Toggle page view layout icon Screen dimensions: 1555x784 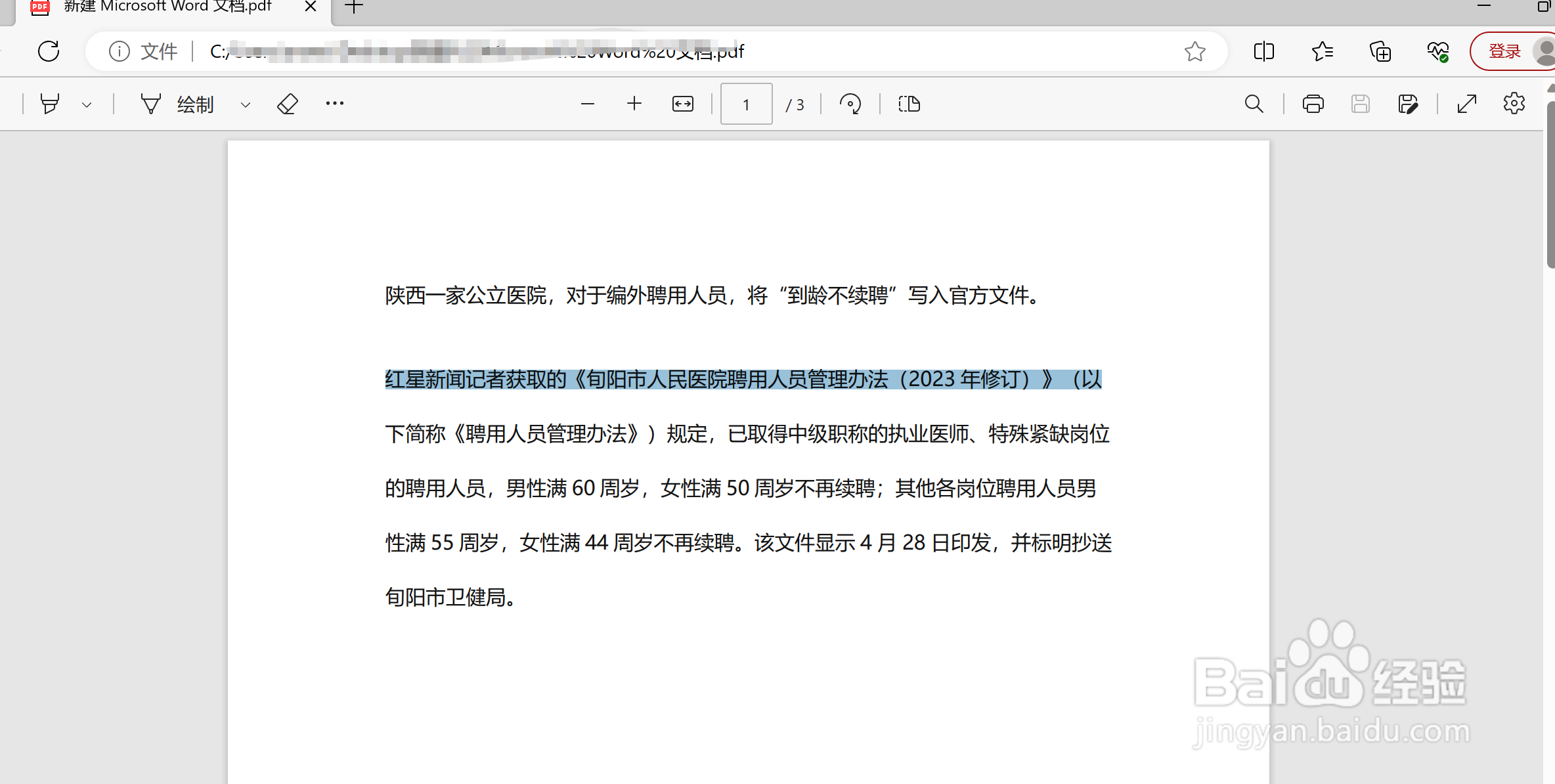point(909,103)
